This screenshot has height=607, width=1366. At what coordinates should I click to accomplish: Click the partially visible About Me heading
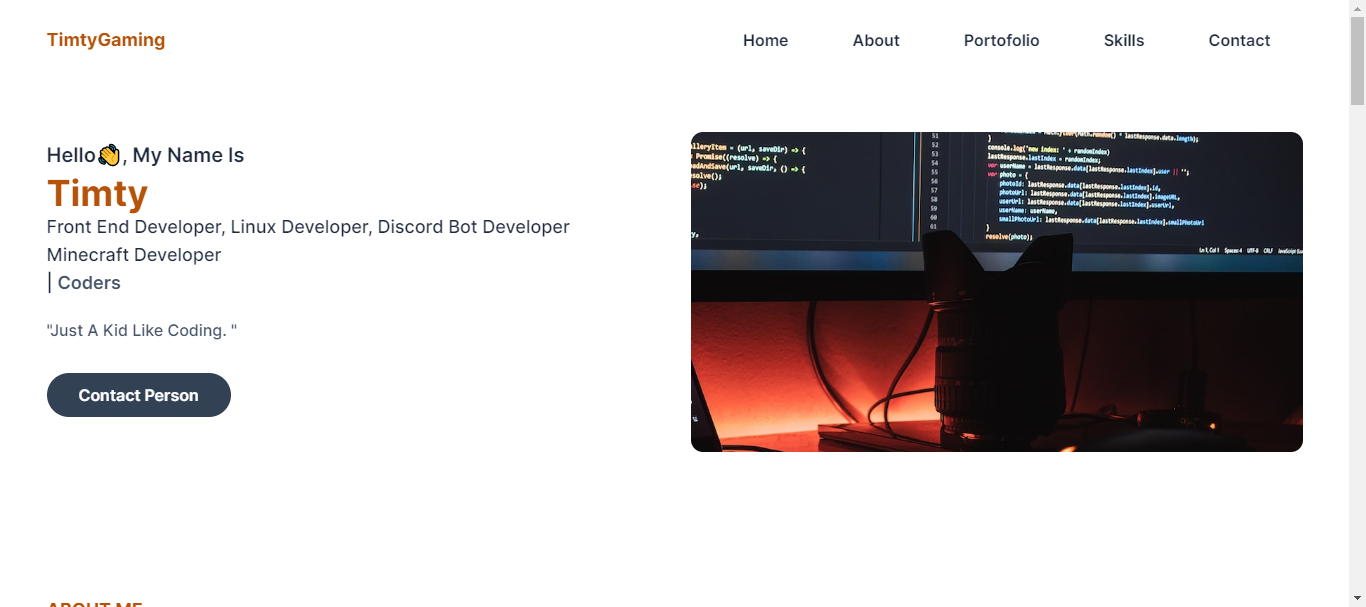point(95,603)
